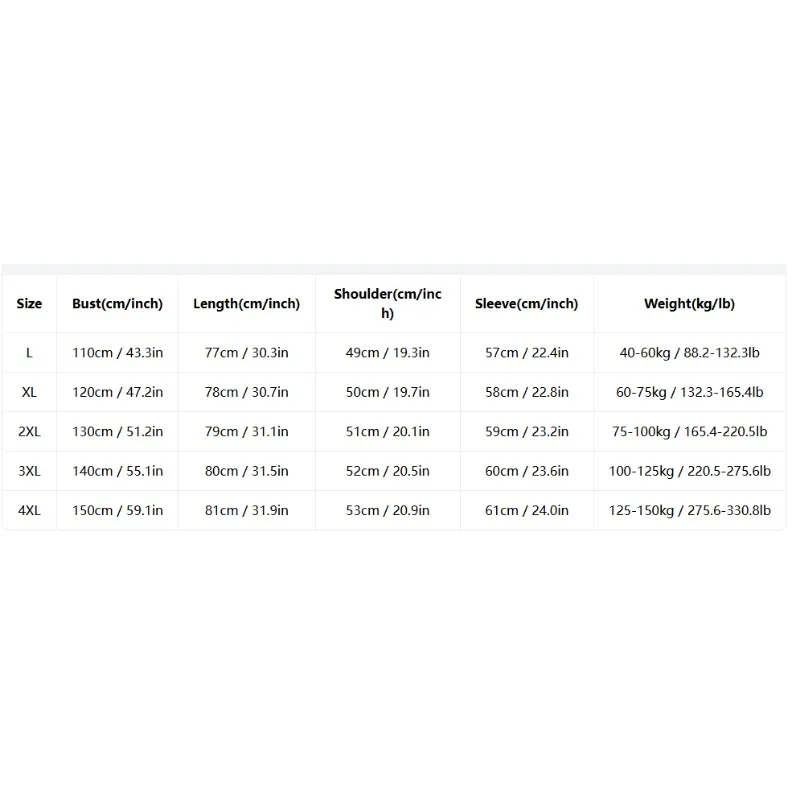Click the Size column header

click(x=29, y=304)
